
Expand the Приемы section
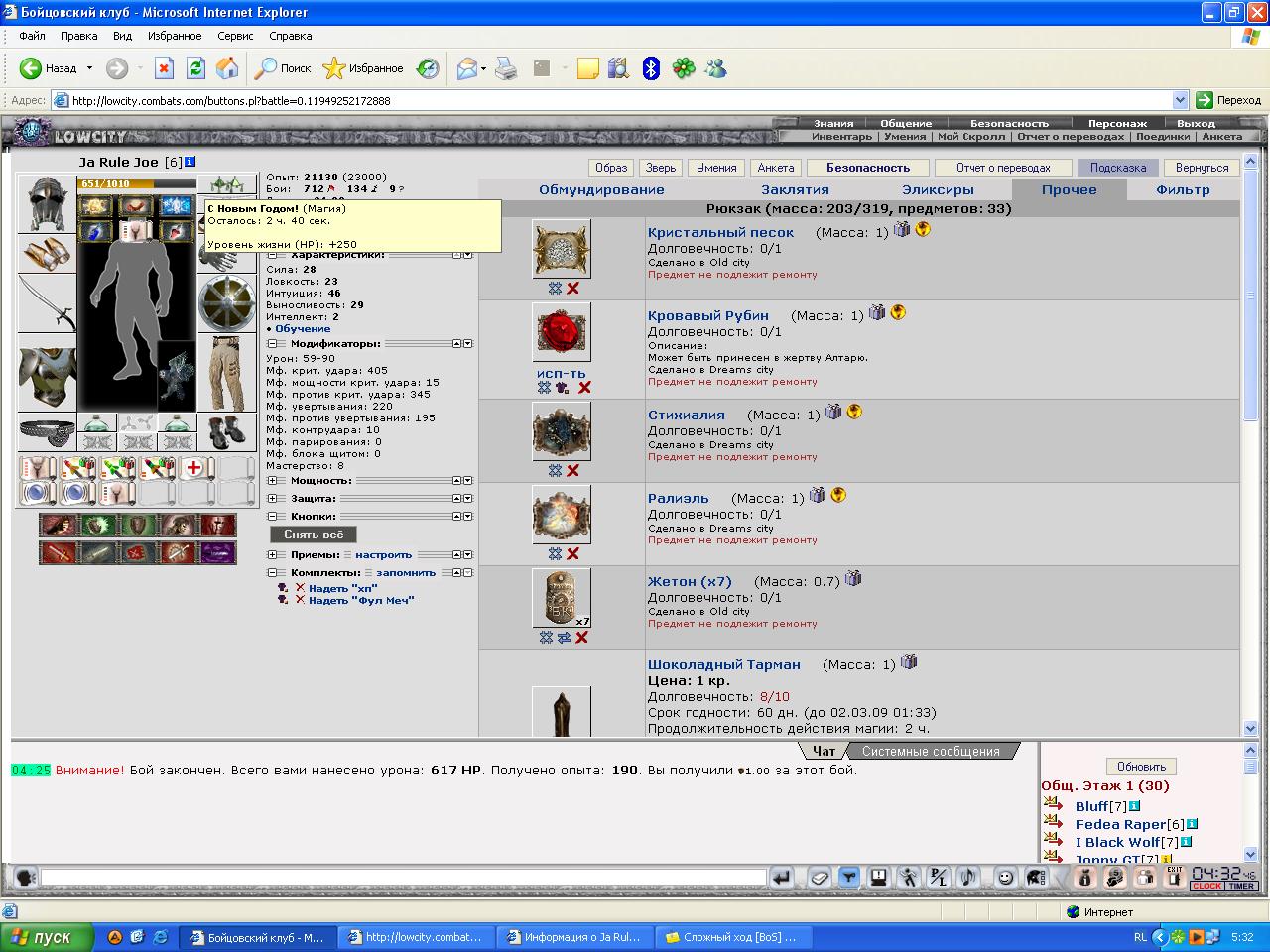(x=272, y=555)
